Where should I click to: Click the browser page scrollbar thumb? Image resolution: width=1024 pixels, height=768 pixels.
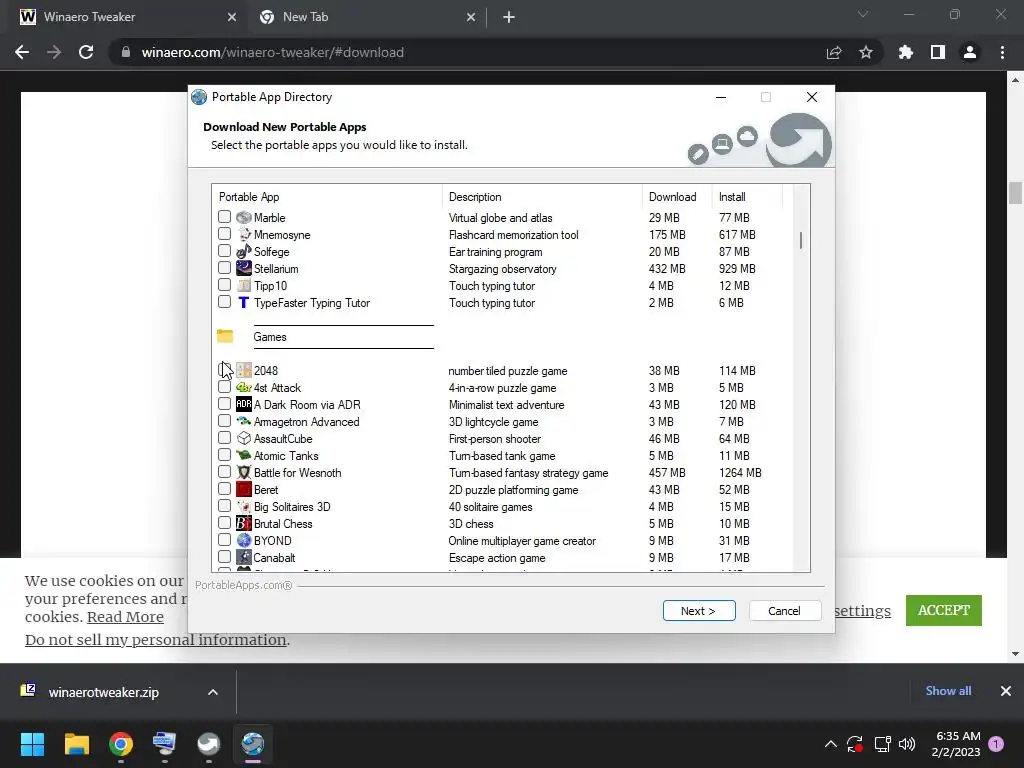(x=1015, y=193)
